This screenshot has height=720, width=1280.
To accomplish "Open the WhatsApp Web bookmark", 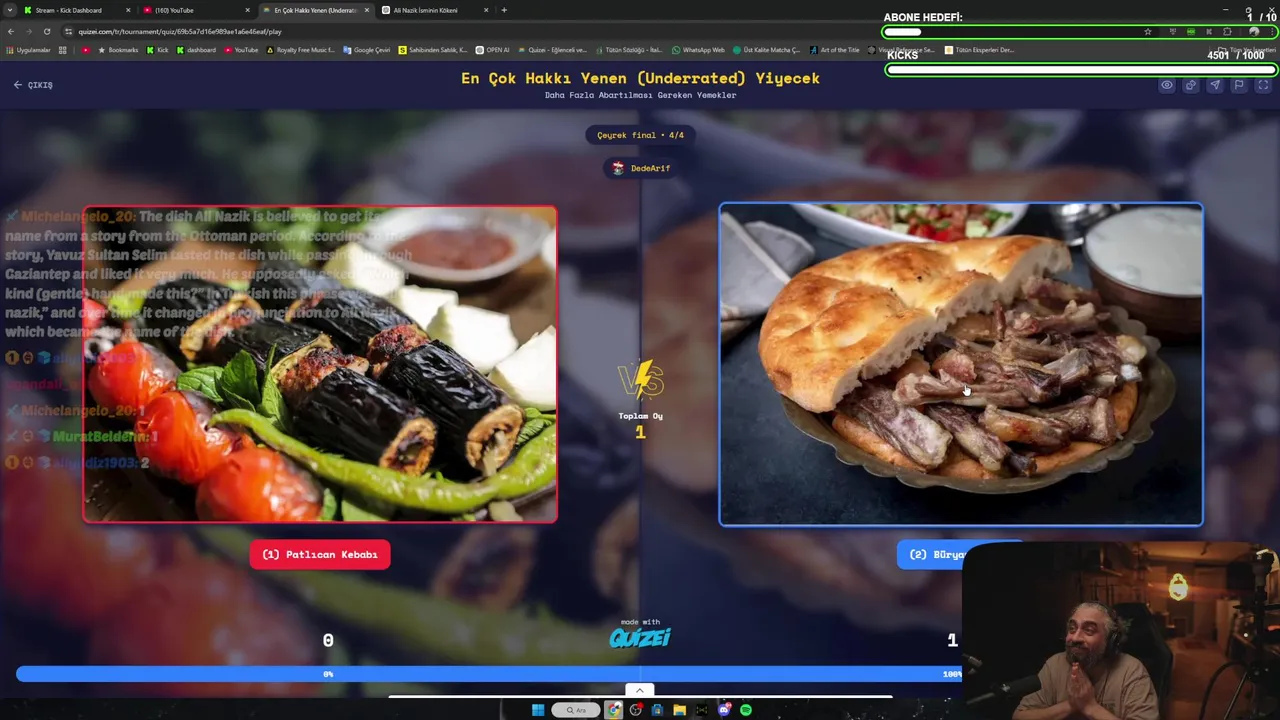I will click(x=698, y=50).
